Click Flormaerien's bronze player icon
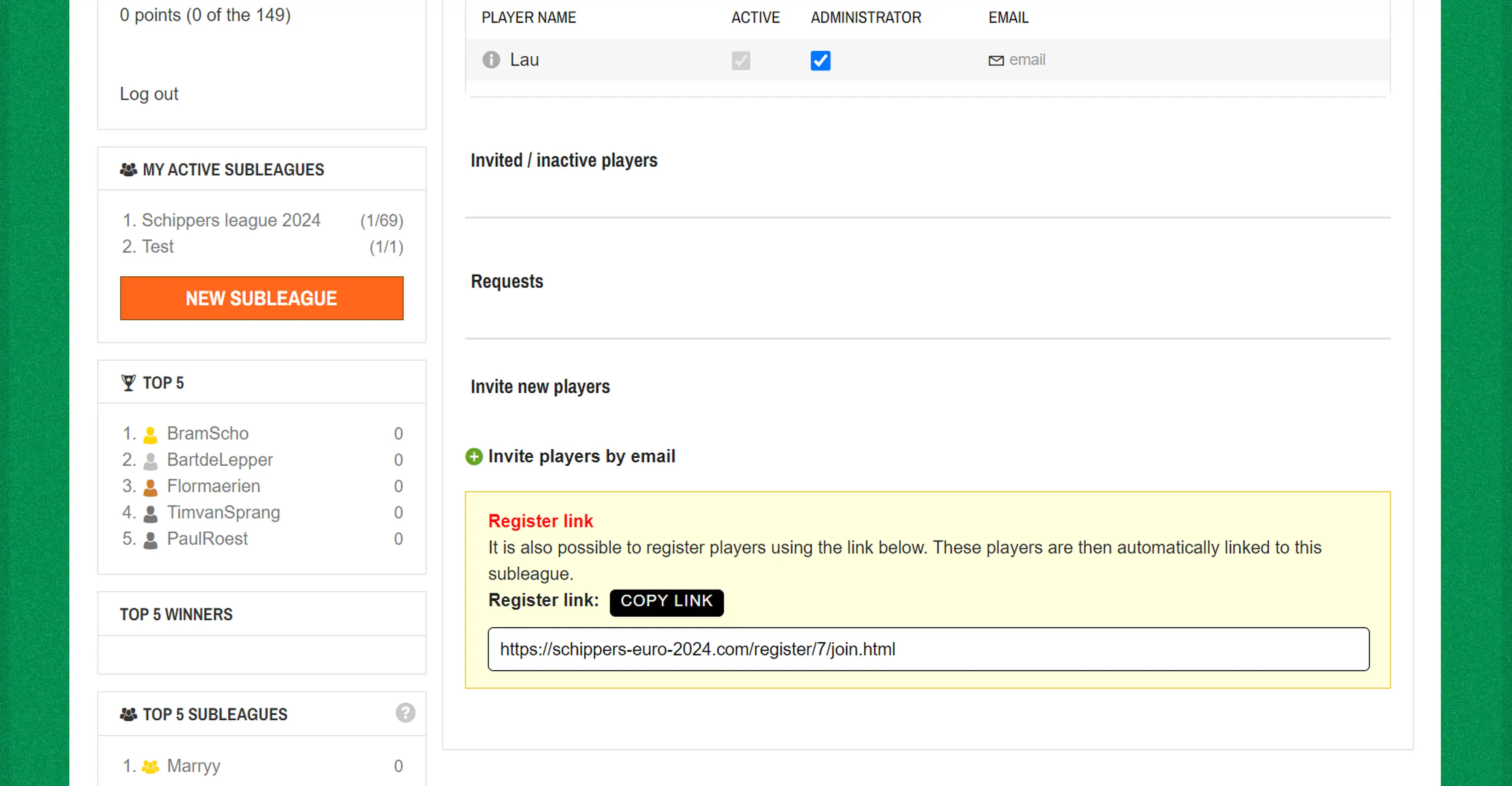Image resolution: width=1512 pixels, height=786 pixels. coord(150,487)
